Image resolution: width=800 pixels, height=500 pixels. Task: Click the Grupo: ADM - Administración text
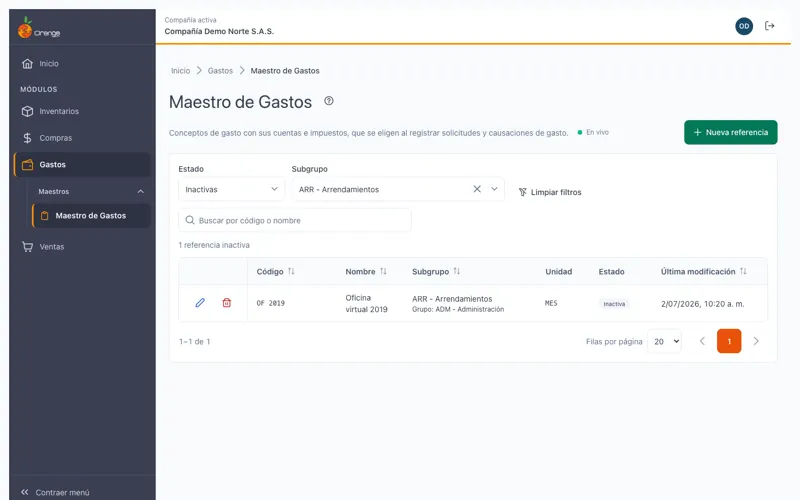coord(458,309)
